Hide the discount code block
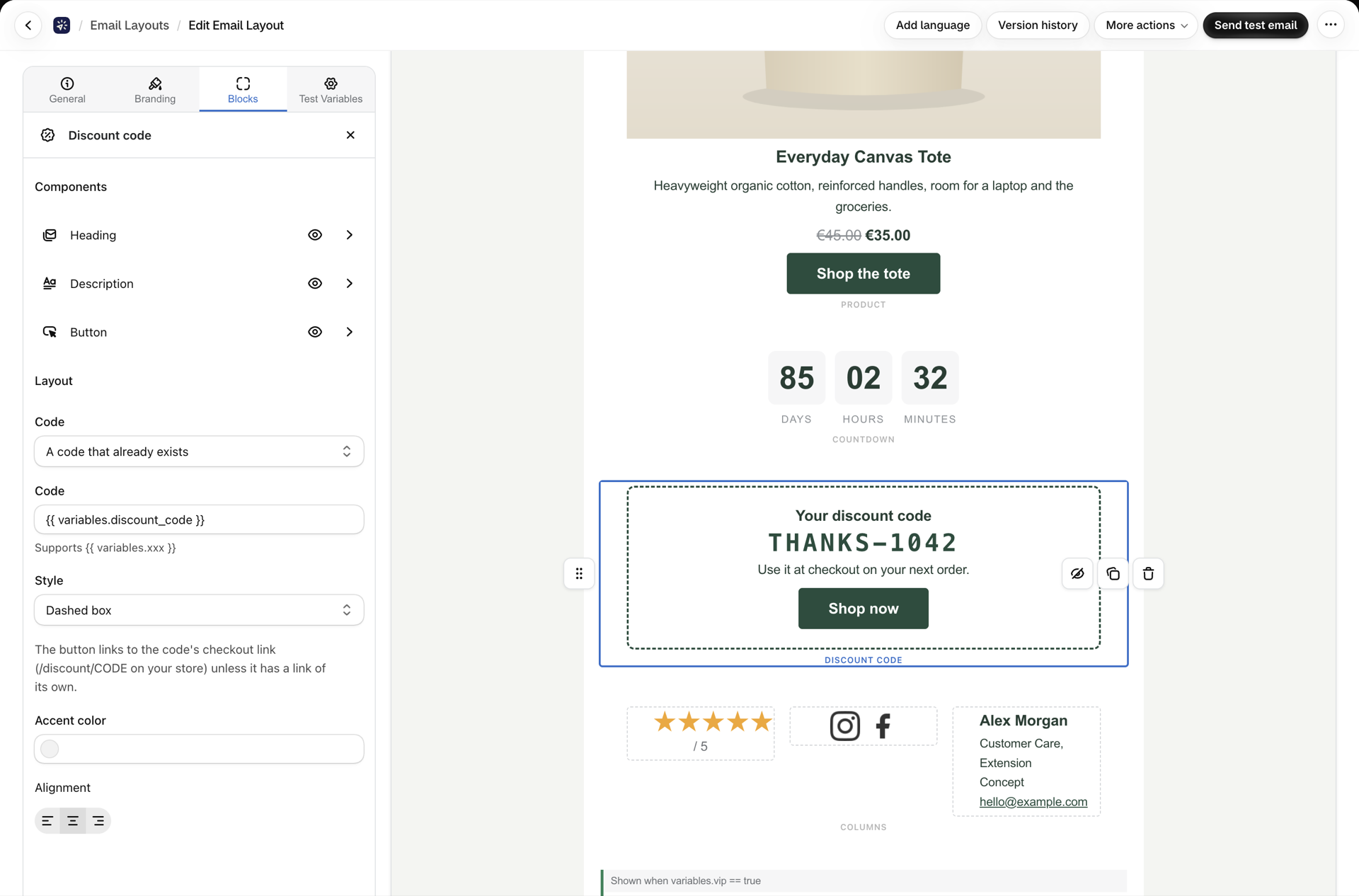 click(x=1077, y=573)
